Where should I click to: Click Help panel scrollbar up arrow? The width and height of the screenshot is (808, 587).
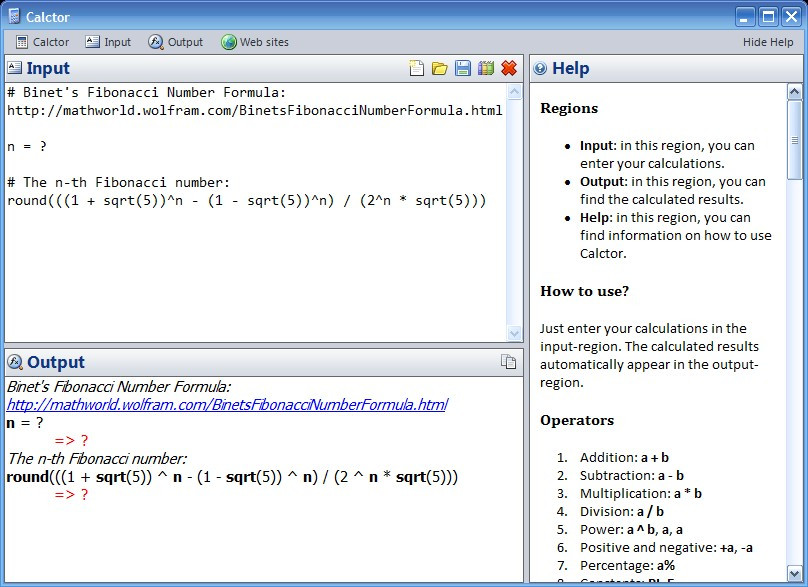[x=795, y=92]
